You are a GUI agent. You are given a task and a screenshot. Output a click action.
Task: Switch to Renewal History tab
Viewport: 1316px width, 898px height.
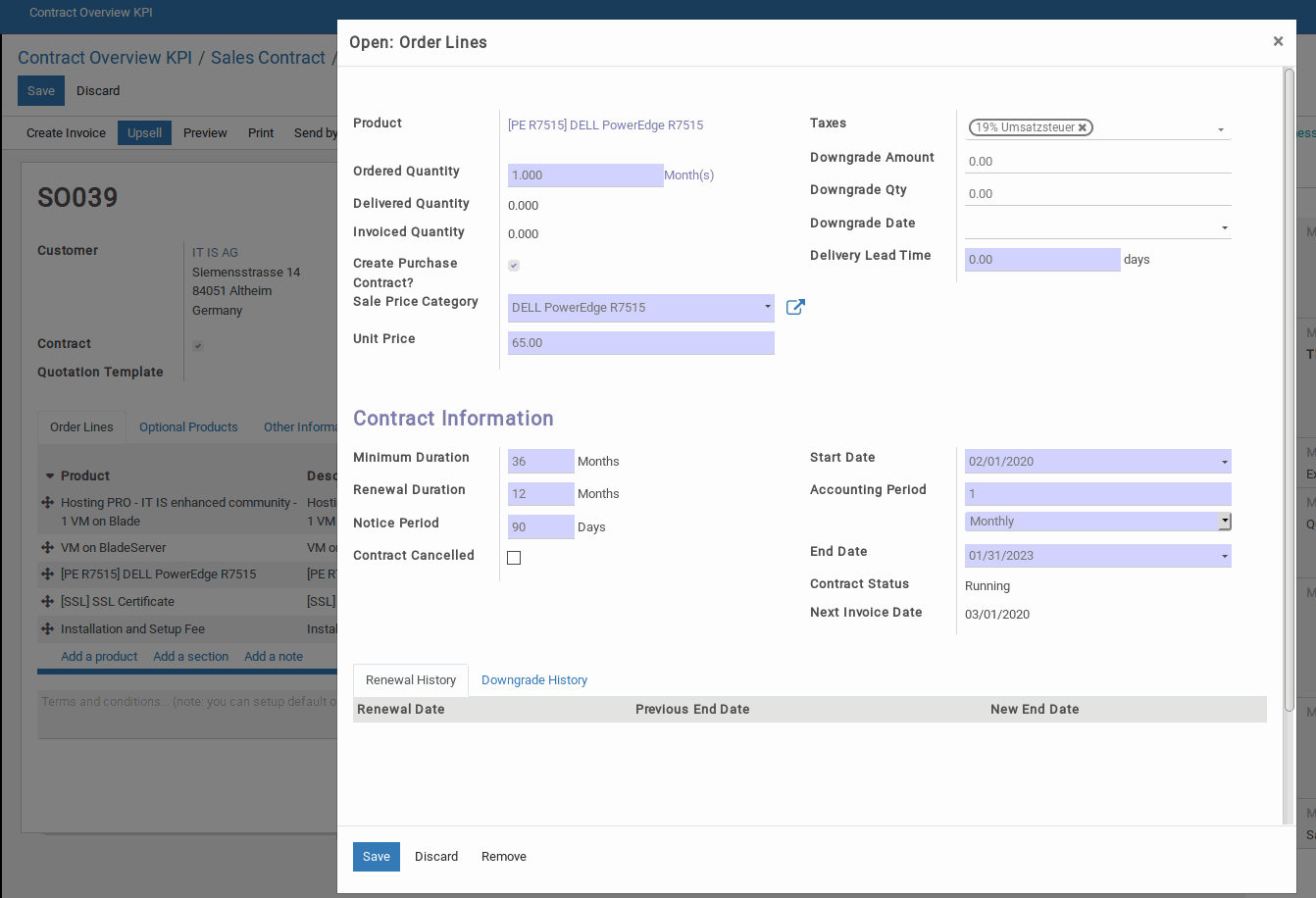(411, 680)
